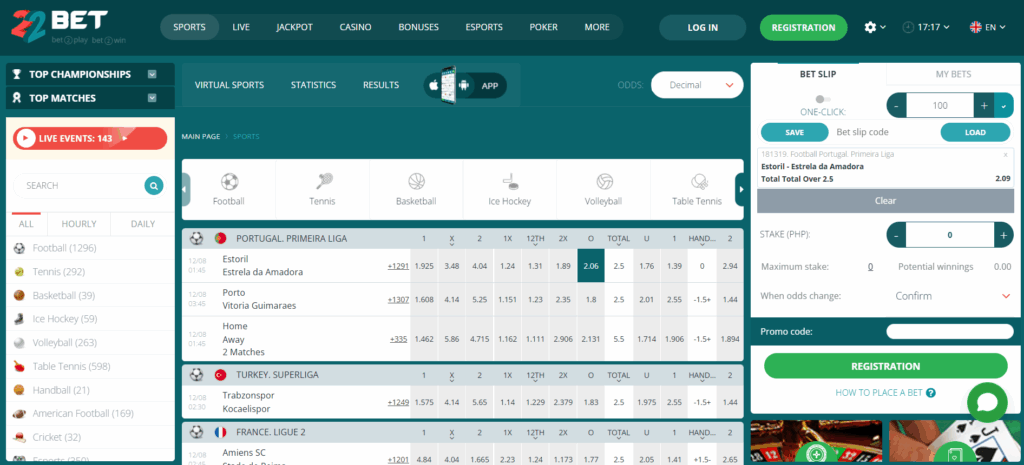The image size is (1024, 465).
Task: Open language selector UK flag
Action: [976, 27]
